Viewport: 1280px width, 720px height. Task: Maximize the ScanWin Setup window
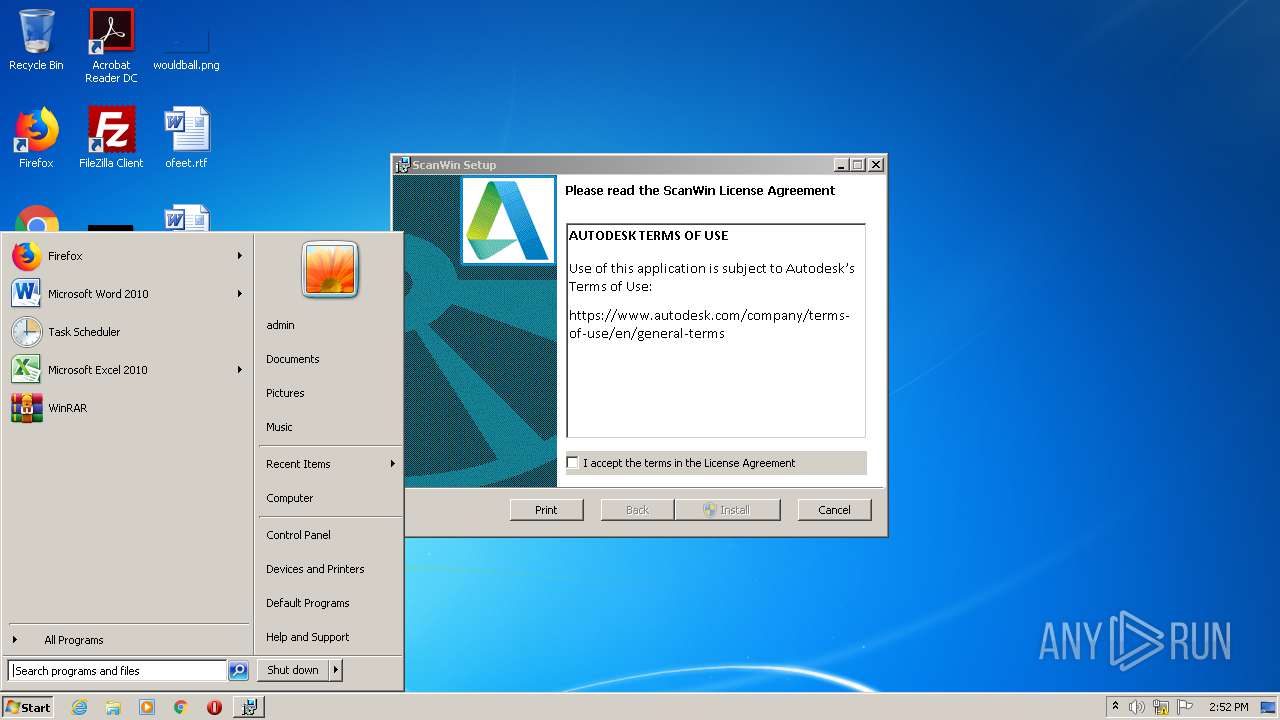point(858,165)
